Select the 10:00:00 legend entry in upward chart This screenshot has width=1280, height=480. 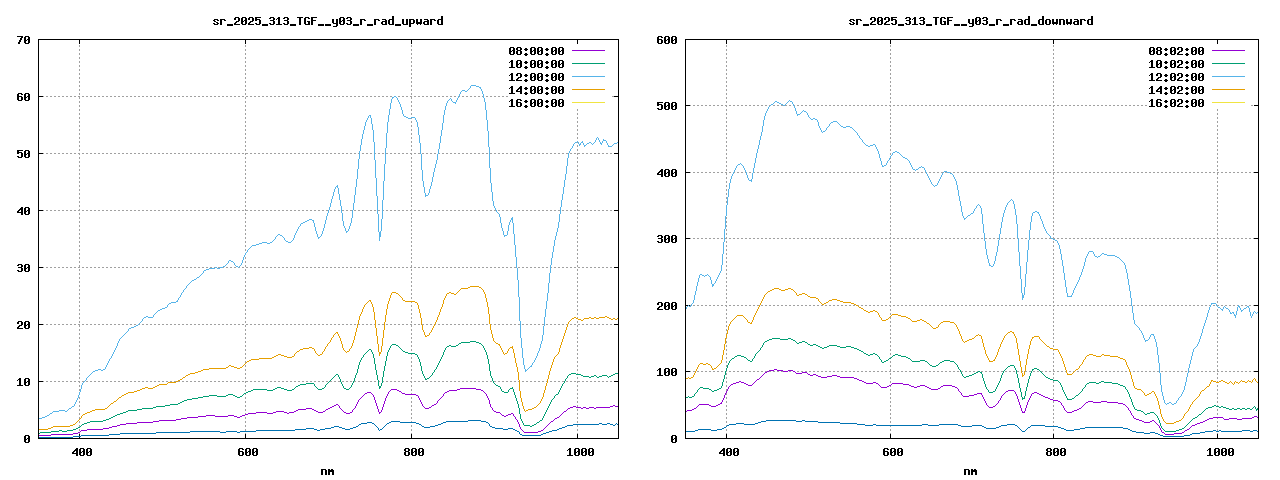[x=536, y=64]
